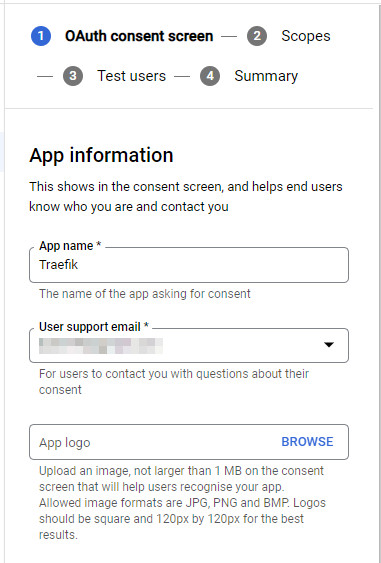
Task: Expand the User support email dropdown arrow
Action: [329, 345]
